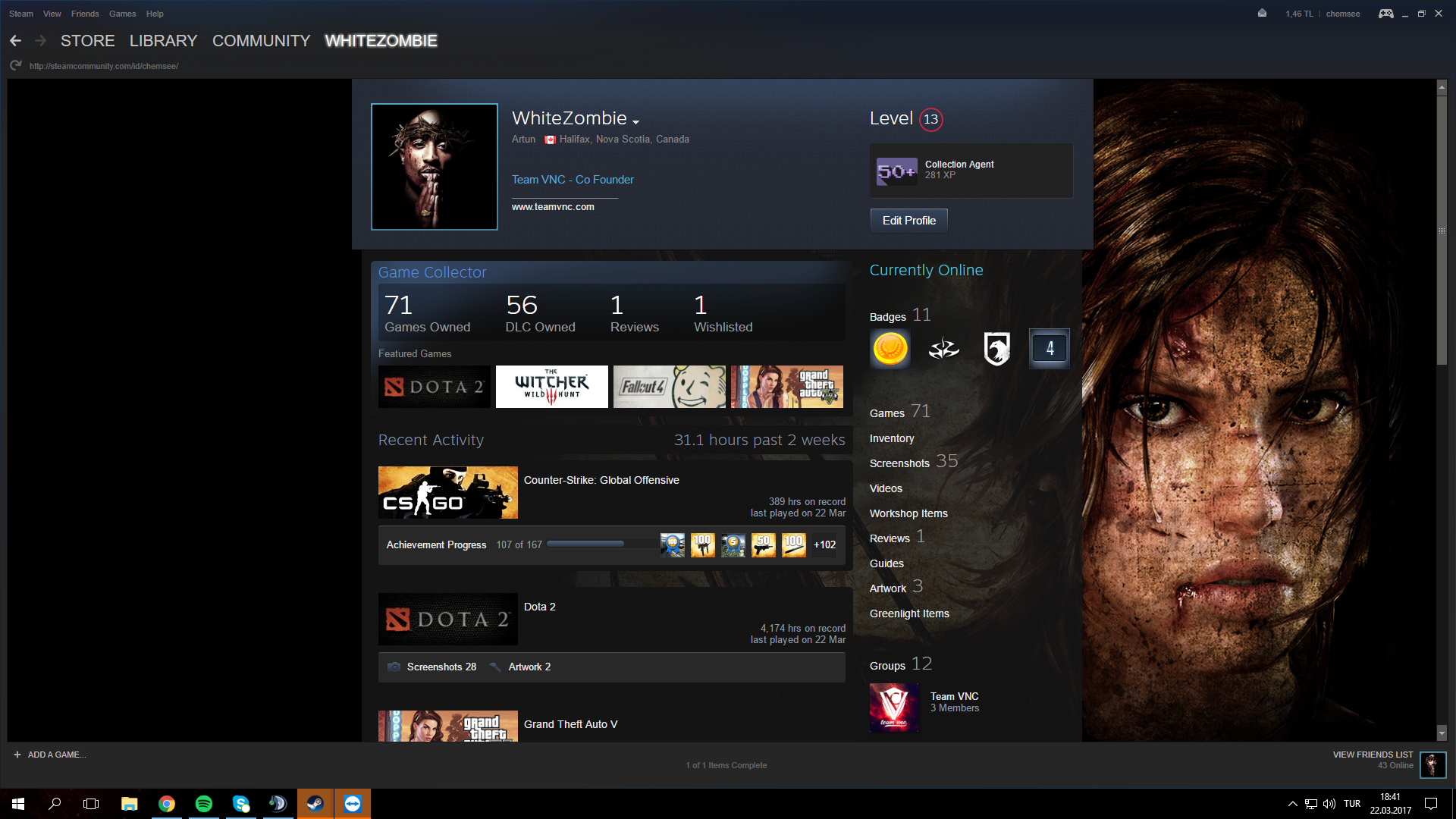Open the Help menu

pos(155,14)
